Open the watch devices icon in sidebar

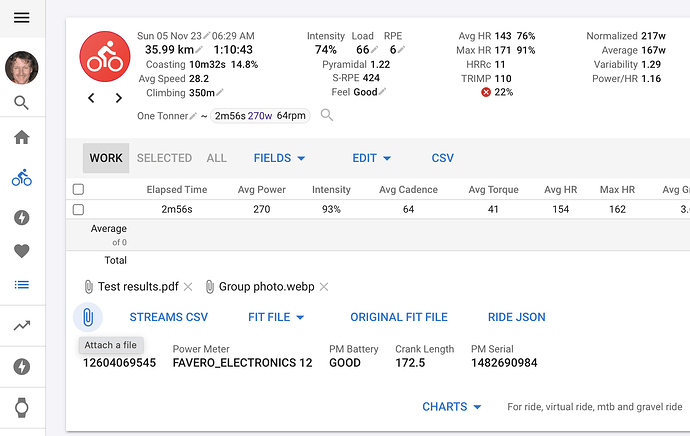tap(22, 407)
